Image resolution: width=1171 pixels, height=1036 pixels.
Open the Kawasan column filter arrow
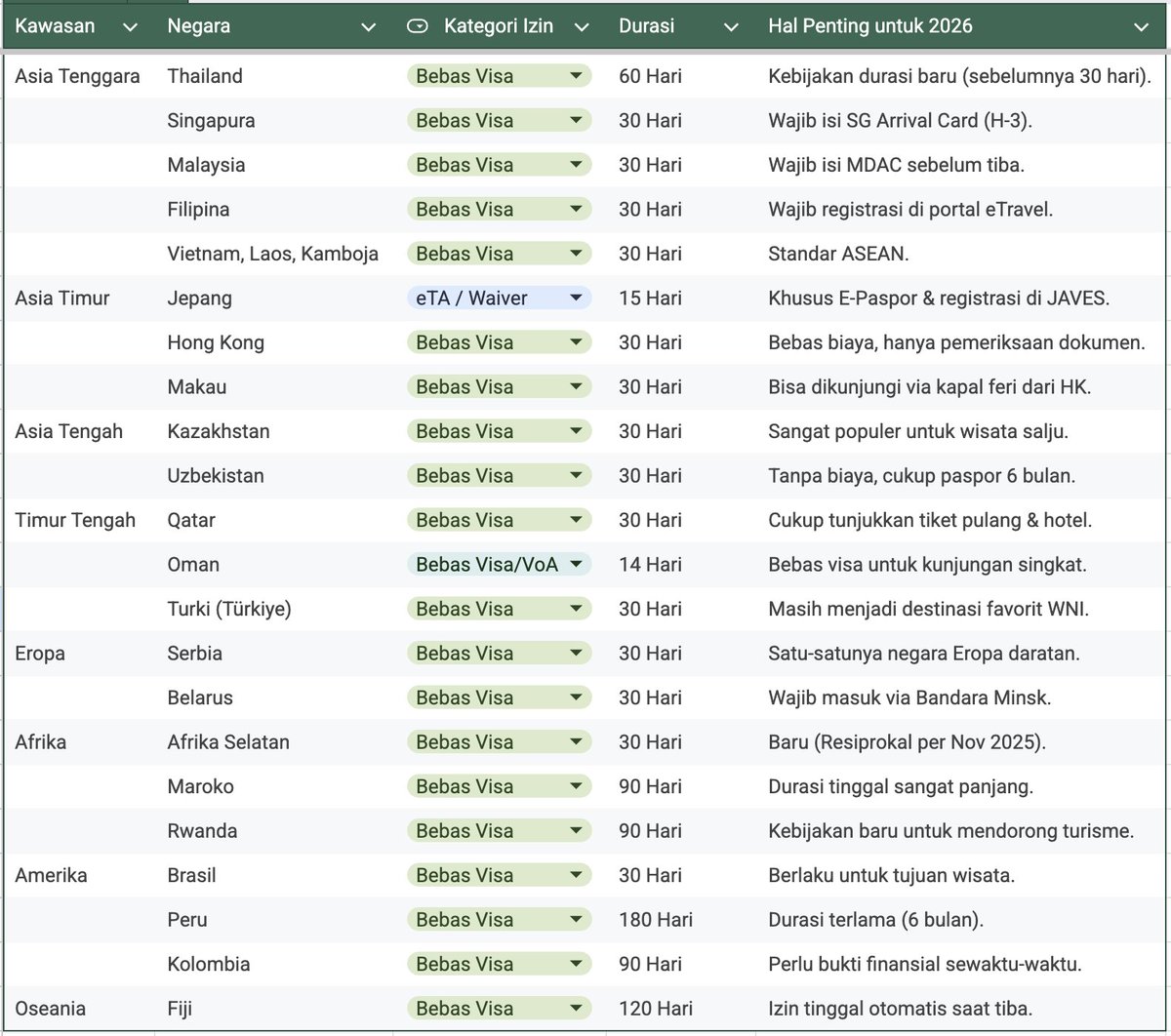[131, 27]
